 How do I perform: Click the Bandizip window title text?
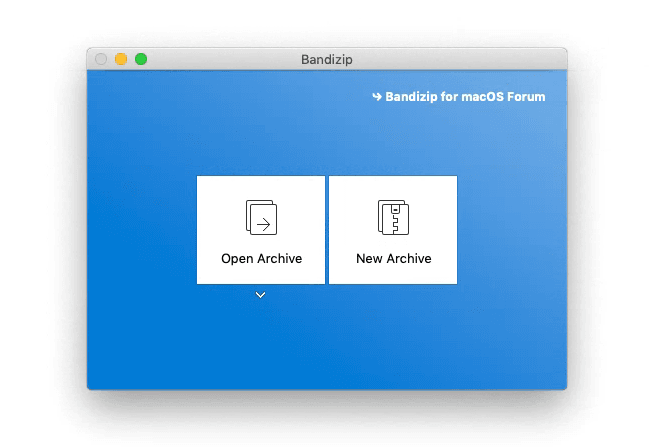(327, 60)
